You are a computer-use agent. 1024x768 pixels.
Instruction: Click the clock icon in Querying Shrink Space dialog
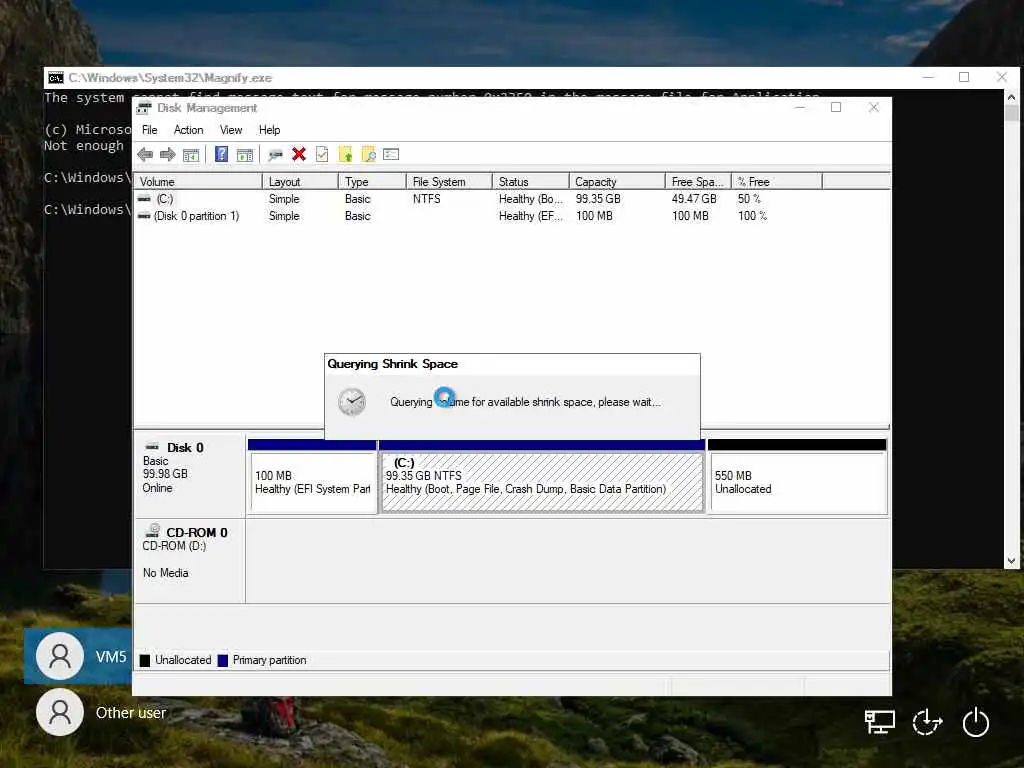[x=352, y=402]
